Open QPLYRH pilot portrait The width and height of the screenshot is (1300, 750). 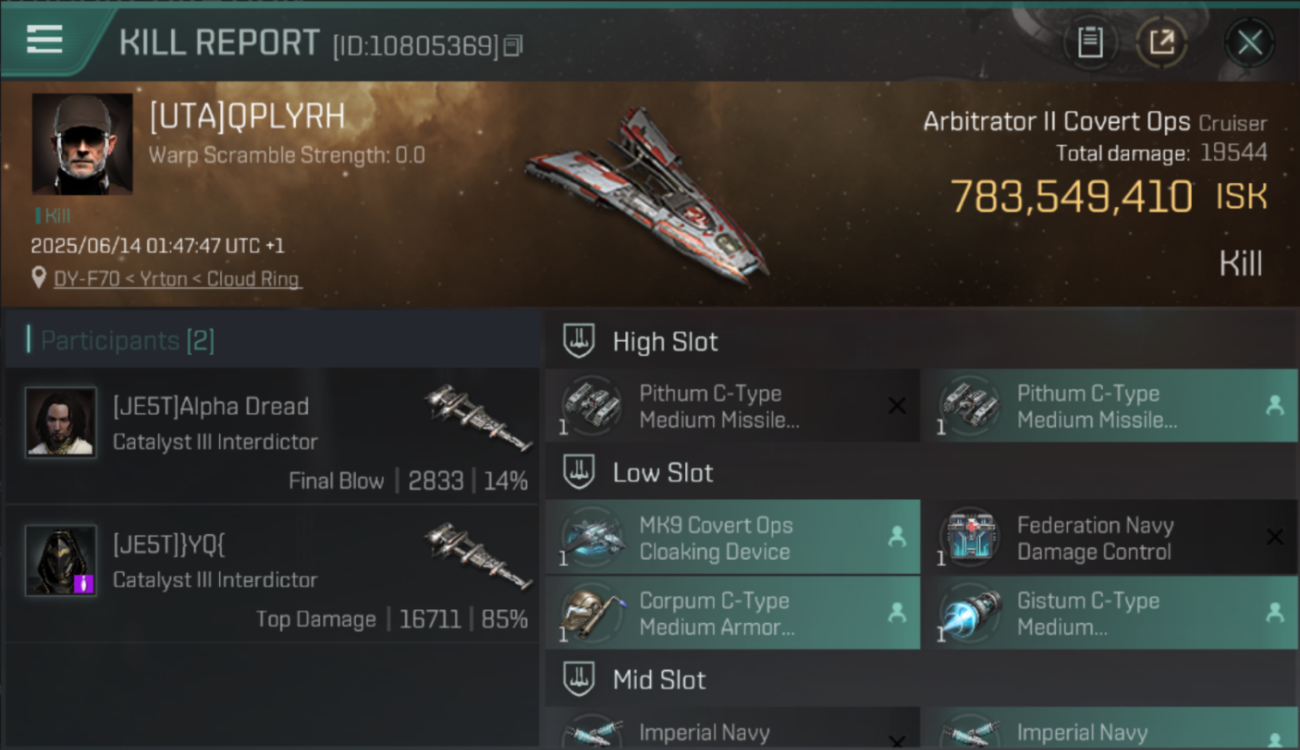tap(82, 144)
